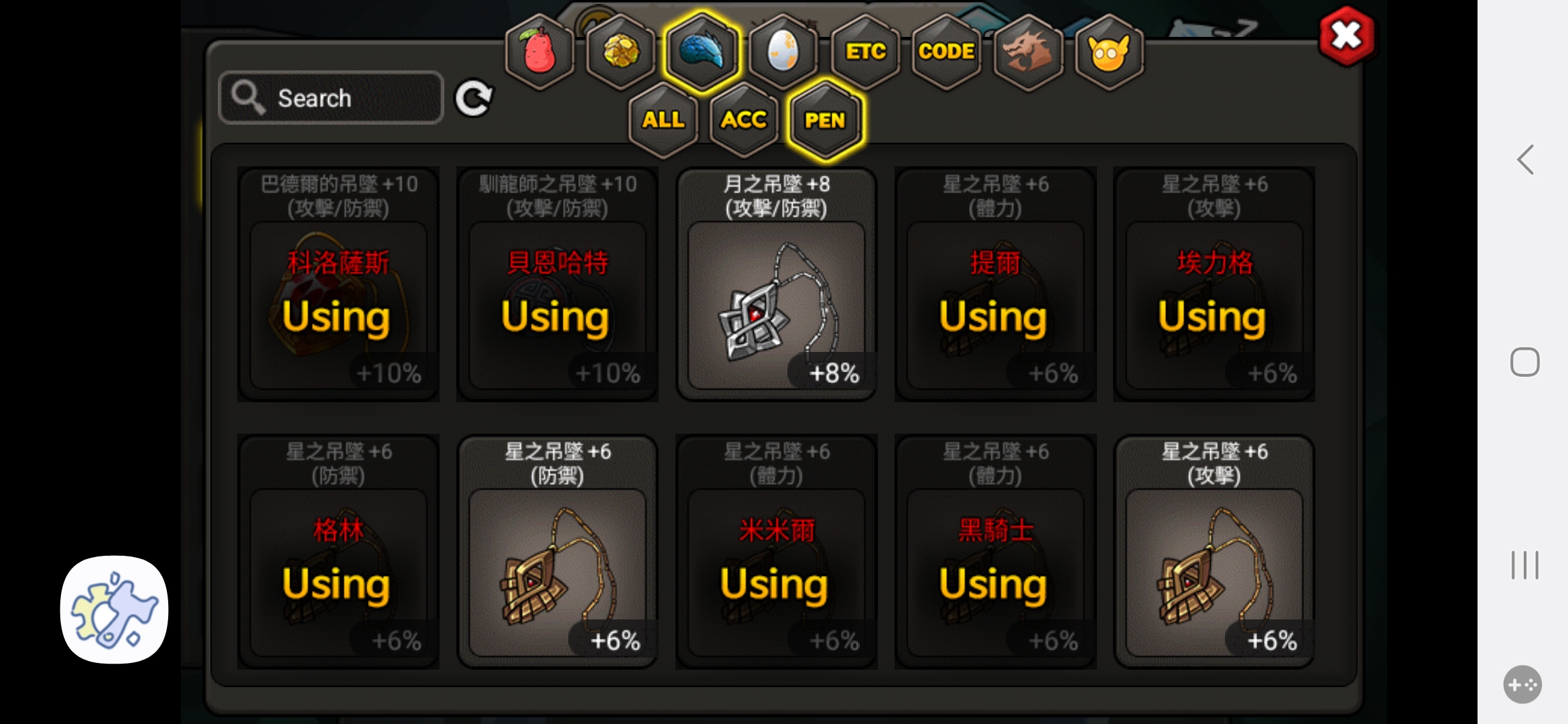1568x724 pixels.
Task: Switch filter to ALL
Action: 663,120
